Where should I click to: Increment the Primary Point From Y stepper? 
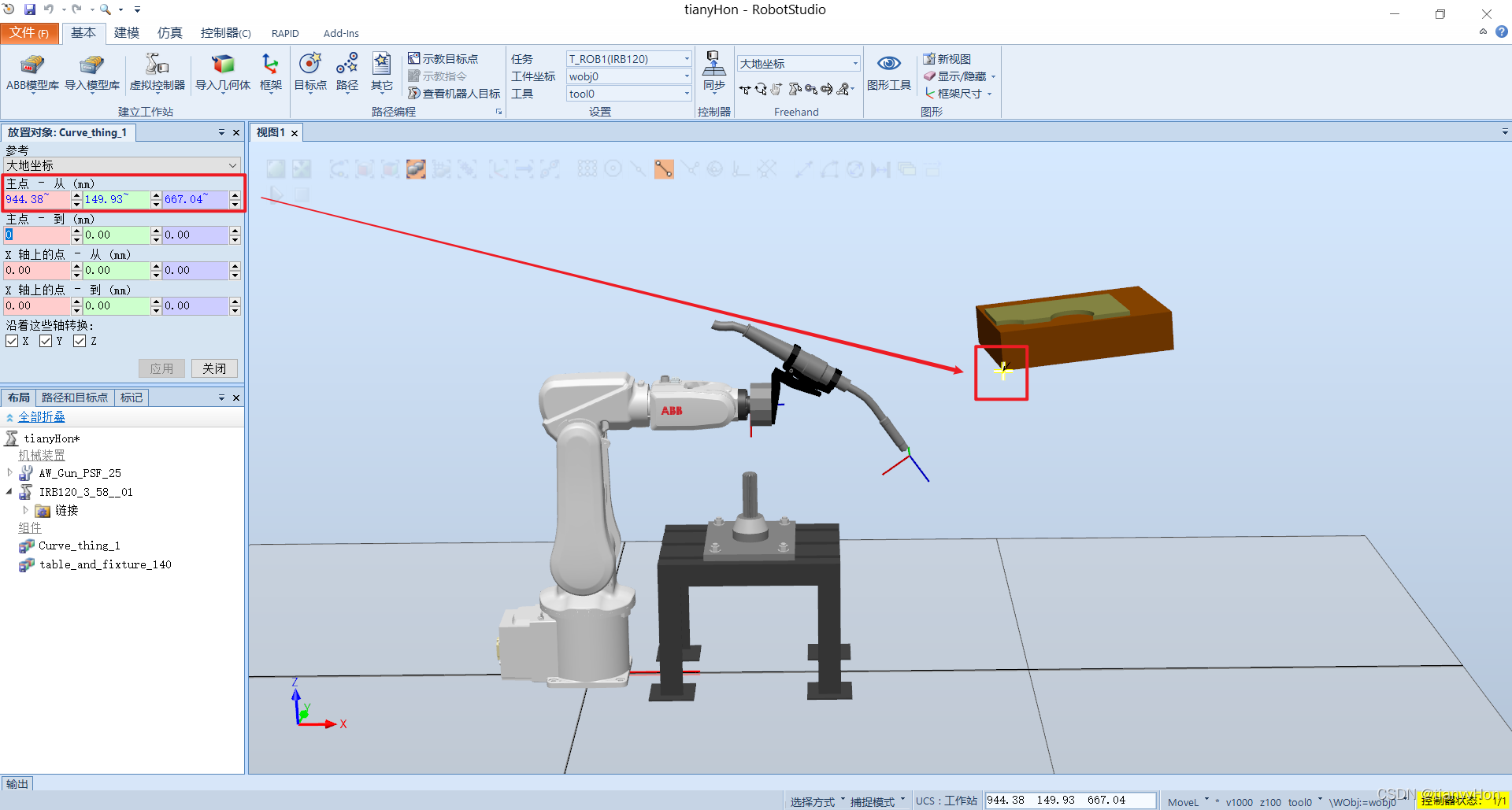click(x=156, y=196)
